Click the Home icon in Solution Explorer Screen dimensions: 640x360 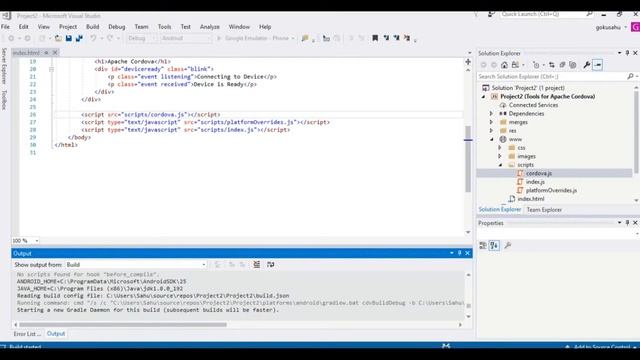[x=504, y=65]
